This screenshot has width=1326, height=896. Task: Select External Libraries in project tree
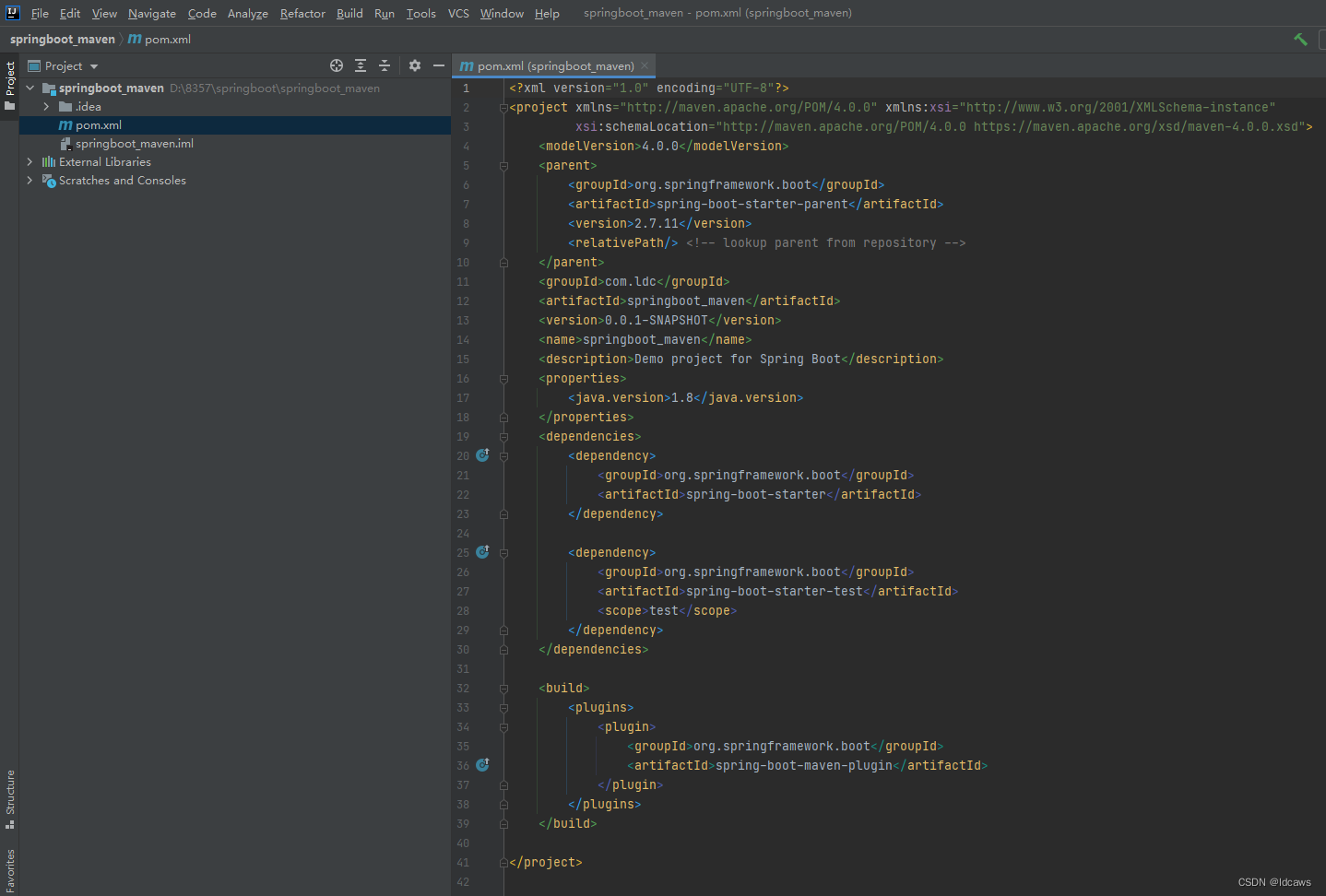[x=235, y=162]
